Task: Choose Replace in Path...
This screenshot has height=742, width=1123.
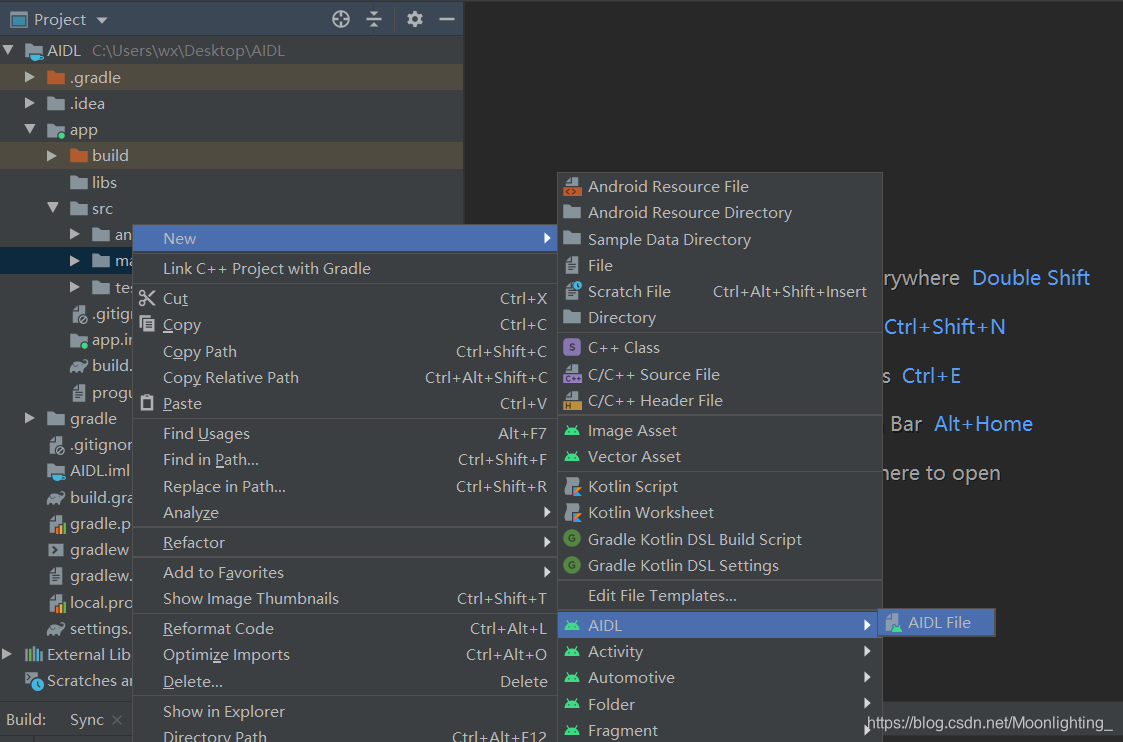Action: click(x=344, y=486)
